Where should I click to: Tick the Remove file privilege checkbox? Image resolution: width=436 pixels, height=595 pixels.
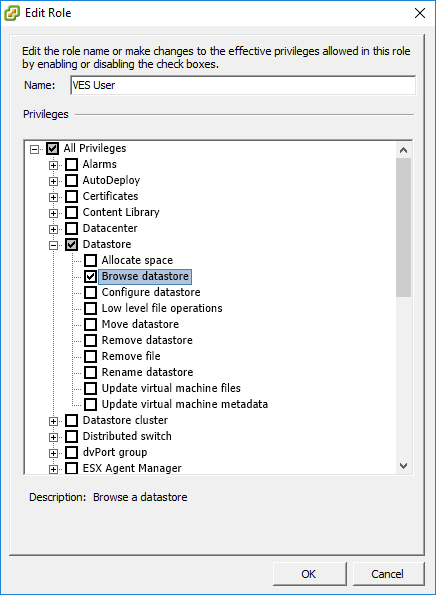click(90, 356)
